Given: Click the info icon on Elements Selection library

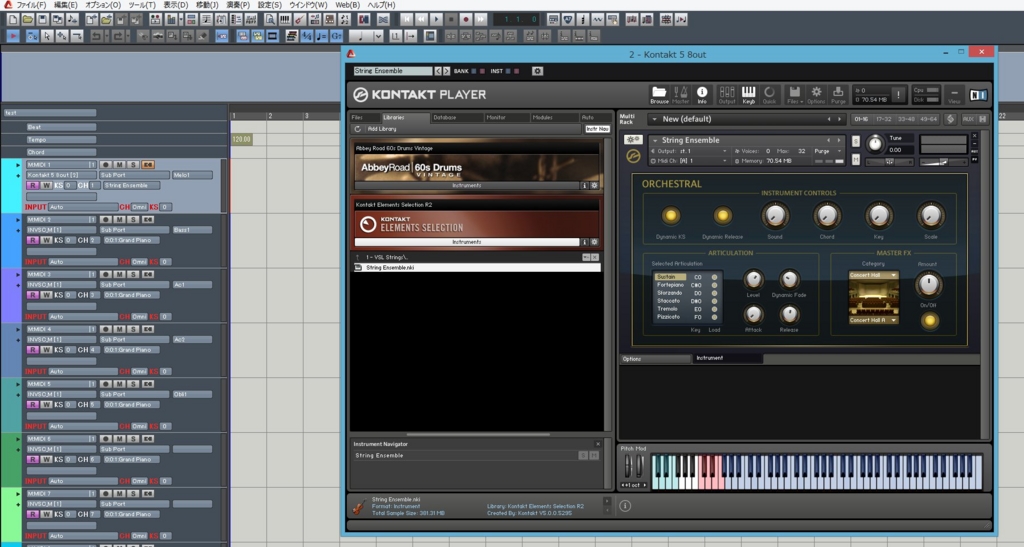Looking at the screenshot, I should click(585, 242).
